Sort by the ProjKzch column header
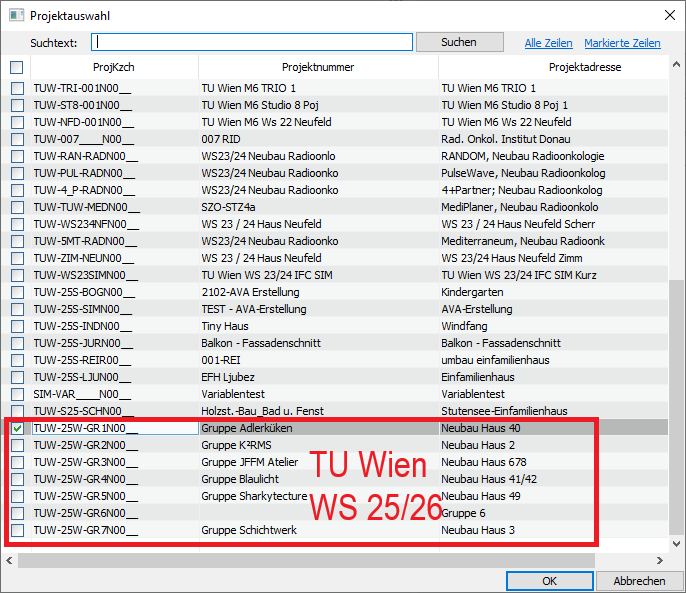Viewport: 686px width, 593px height. [113, 68]
